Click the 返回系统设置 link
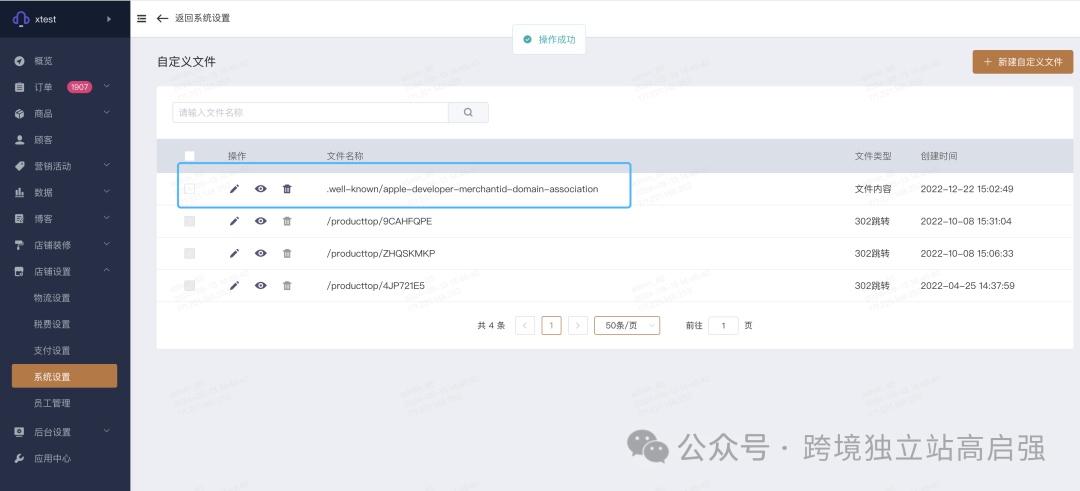 click(202, 19)
